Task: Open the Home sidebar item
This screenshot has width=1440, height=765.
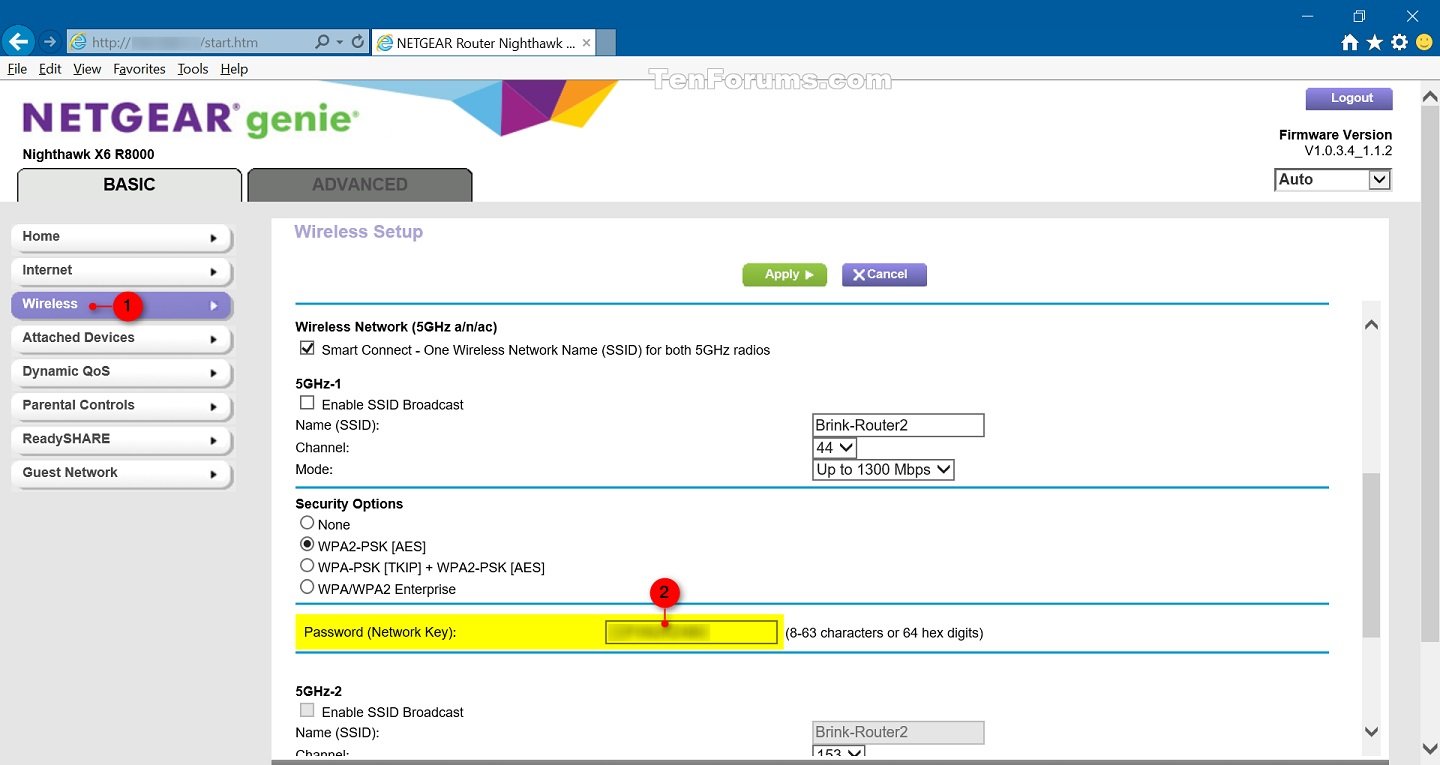Action: click(x=121, y=237)
